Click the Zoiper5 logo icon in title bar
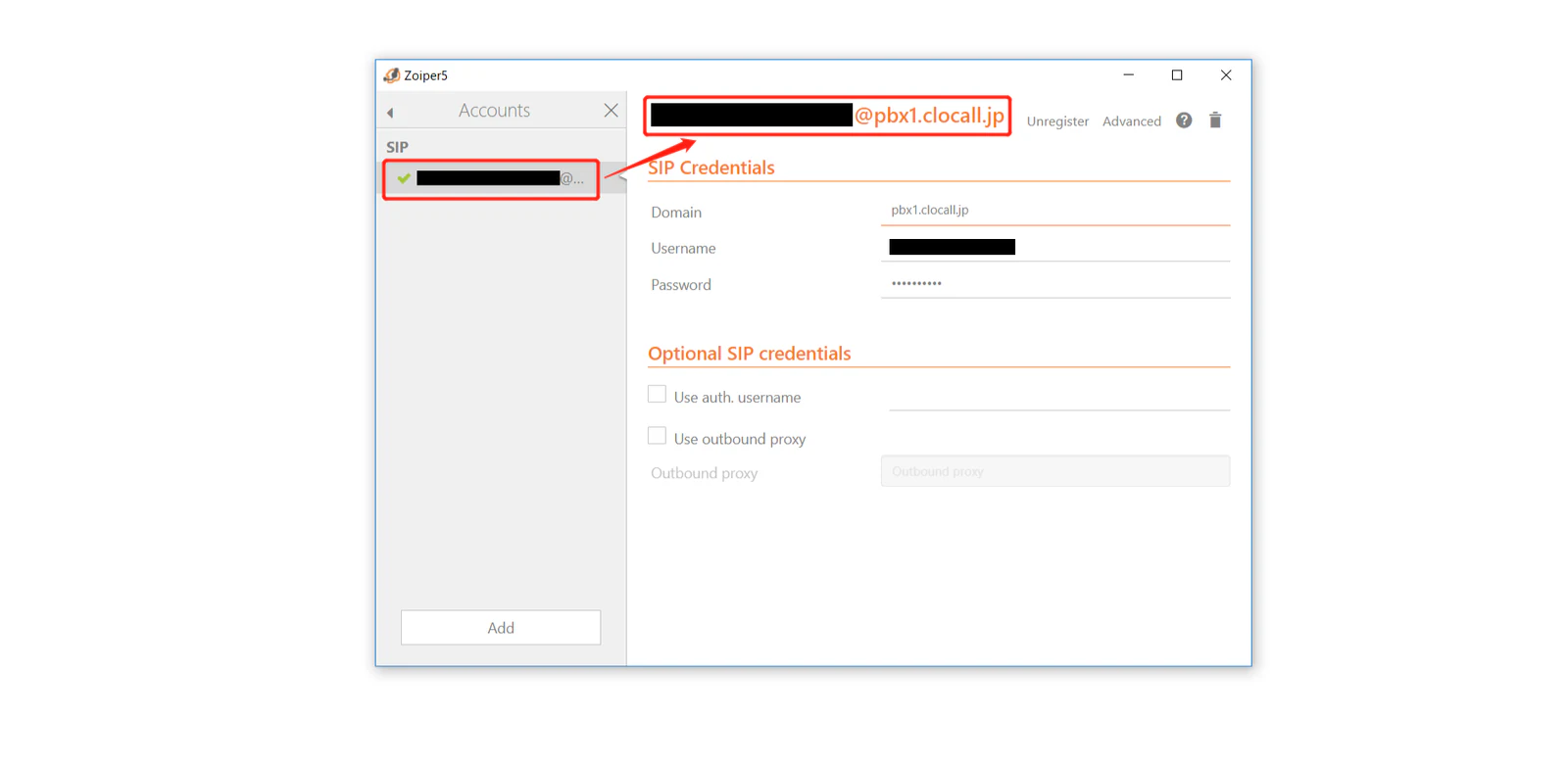Screen dimensions: 1568x768 [x=392, y=75]
